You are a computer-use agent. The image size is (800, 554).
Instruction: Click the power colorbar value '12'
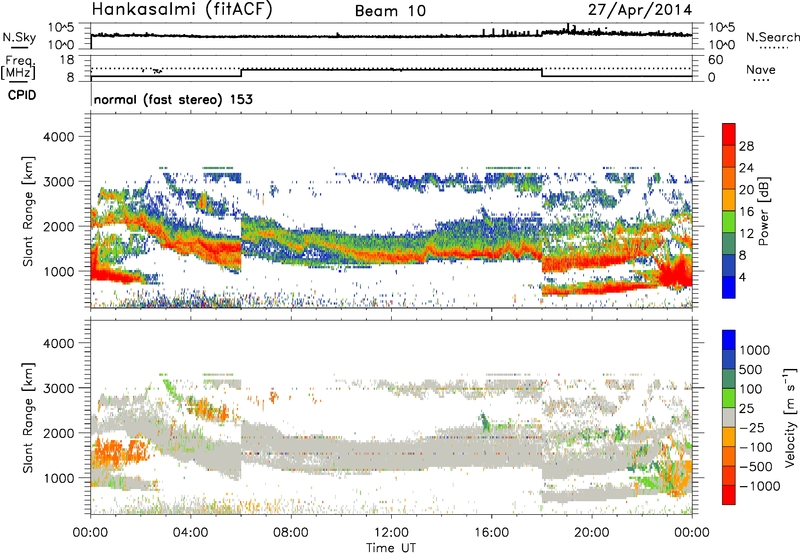pos(746,234)
